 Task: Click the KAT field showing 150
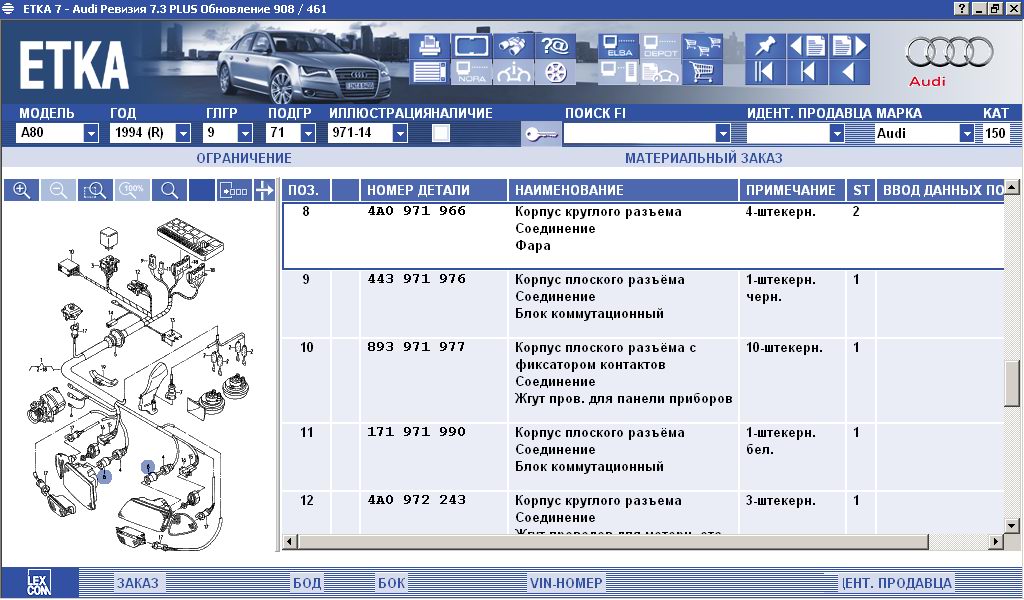tap(995, 133)
